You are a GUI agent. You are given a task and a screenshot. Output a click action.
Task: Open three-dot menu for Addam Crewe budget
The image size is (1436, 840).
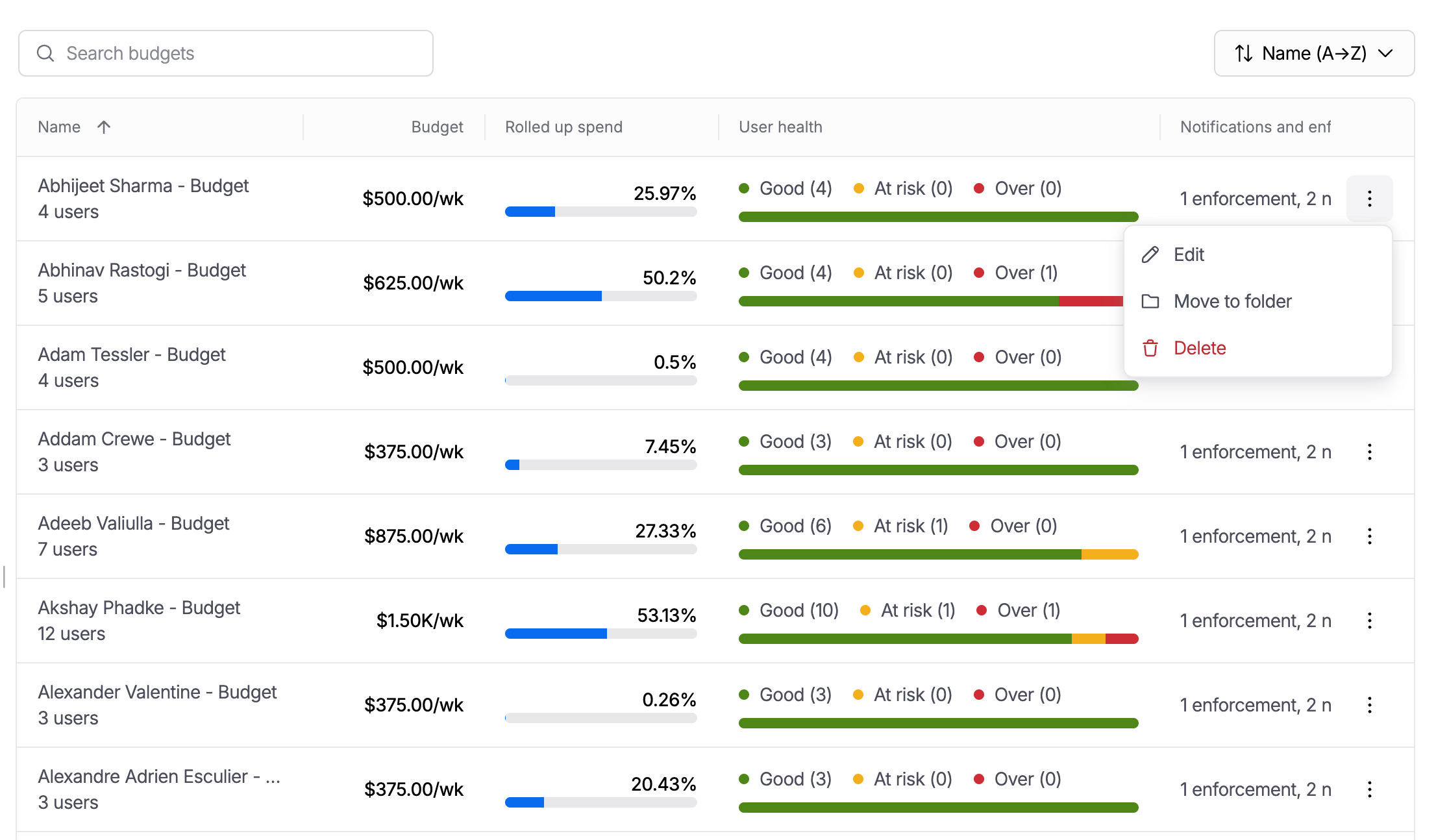click(1369, 452)
